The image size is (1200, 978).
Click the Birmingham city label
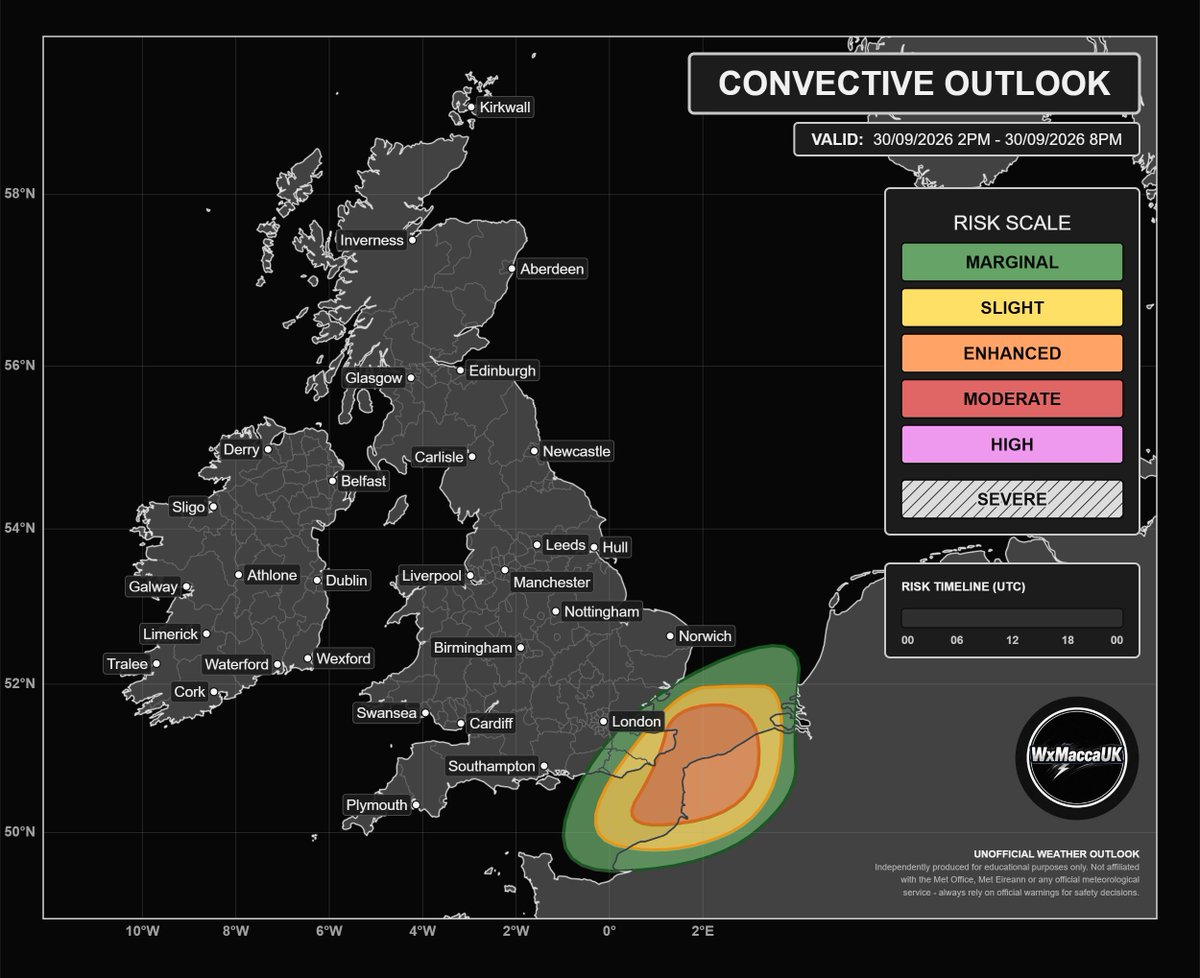coord(473,648)
